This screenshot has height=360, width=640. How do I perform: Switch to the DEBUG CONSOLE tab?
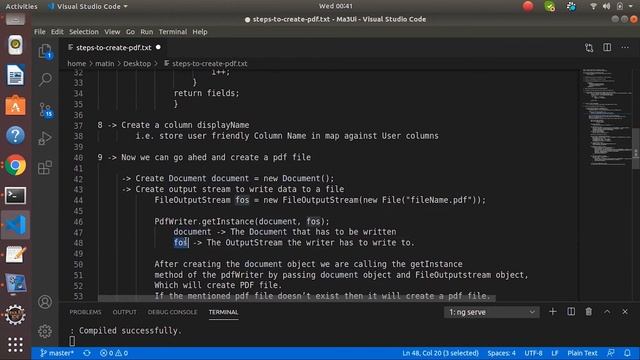172,312
